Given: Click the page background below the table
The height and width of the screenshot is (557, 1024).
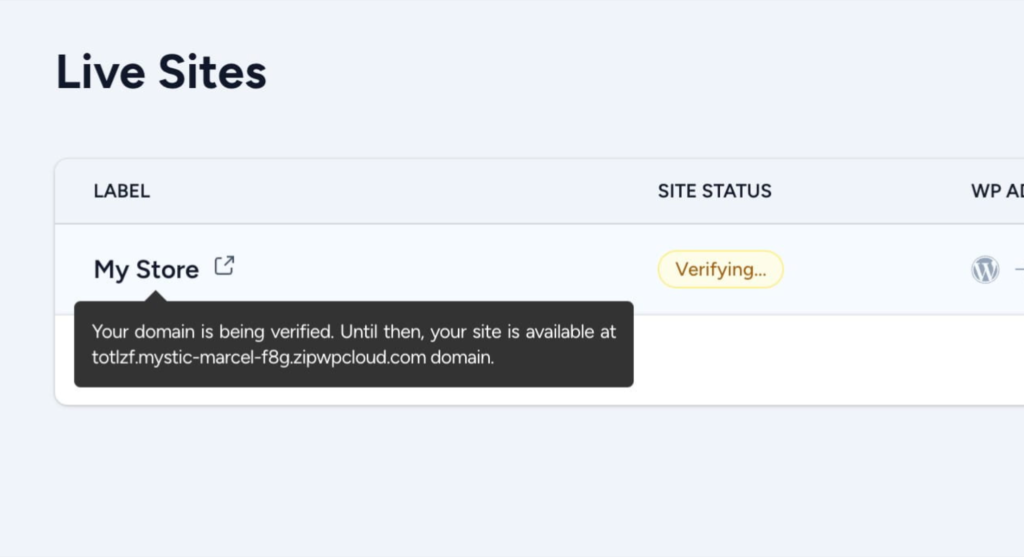Looking at the screenshot, I should [x=500, y=480].
